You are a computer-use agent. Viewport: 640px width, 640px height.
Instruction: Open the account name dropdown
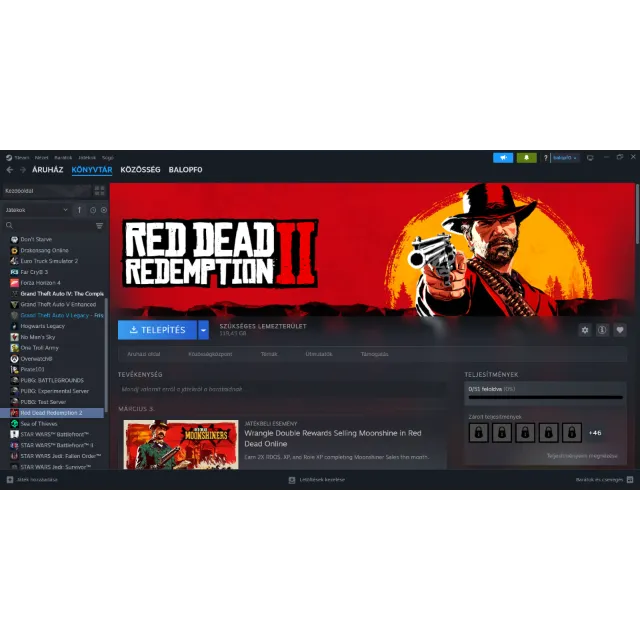coord(565,158)
